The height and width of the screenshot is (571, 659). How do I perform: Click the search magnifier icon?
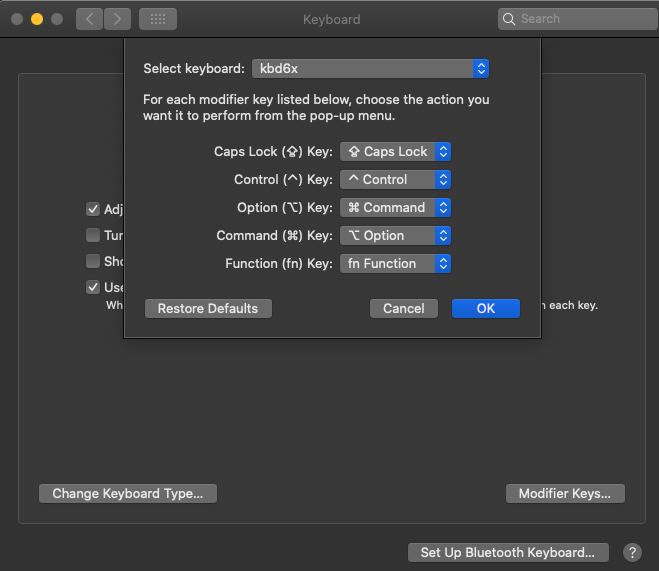pos(509,19)
